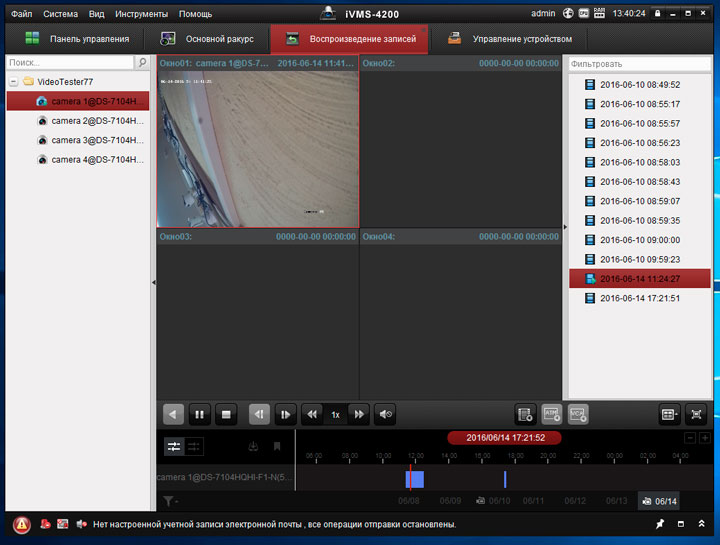Select recording 2016-06-14 17:21:51
The width and height of the screenshot is (720, 545).
tap(640, 298)
